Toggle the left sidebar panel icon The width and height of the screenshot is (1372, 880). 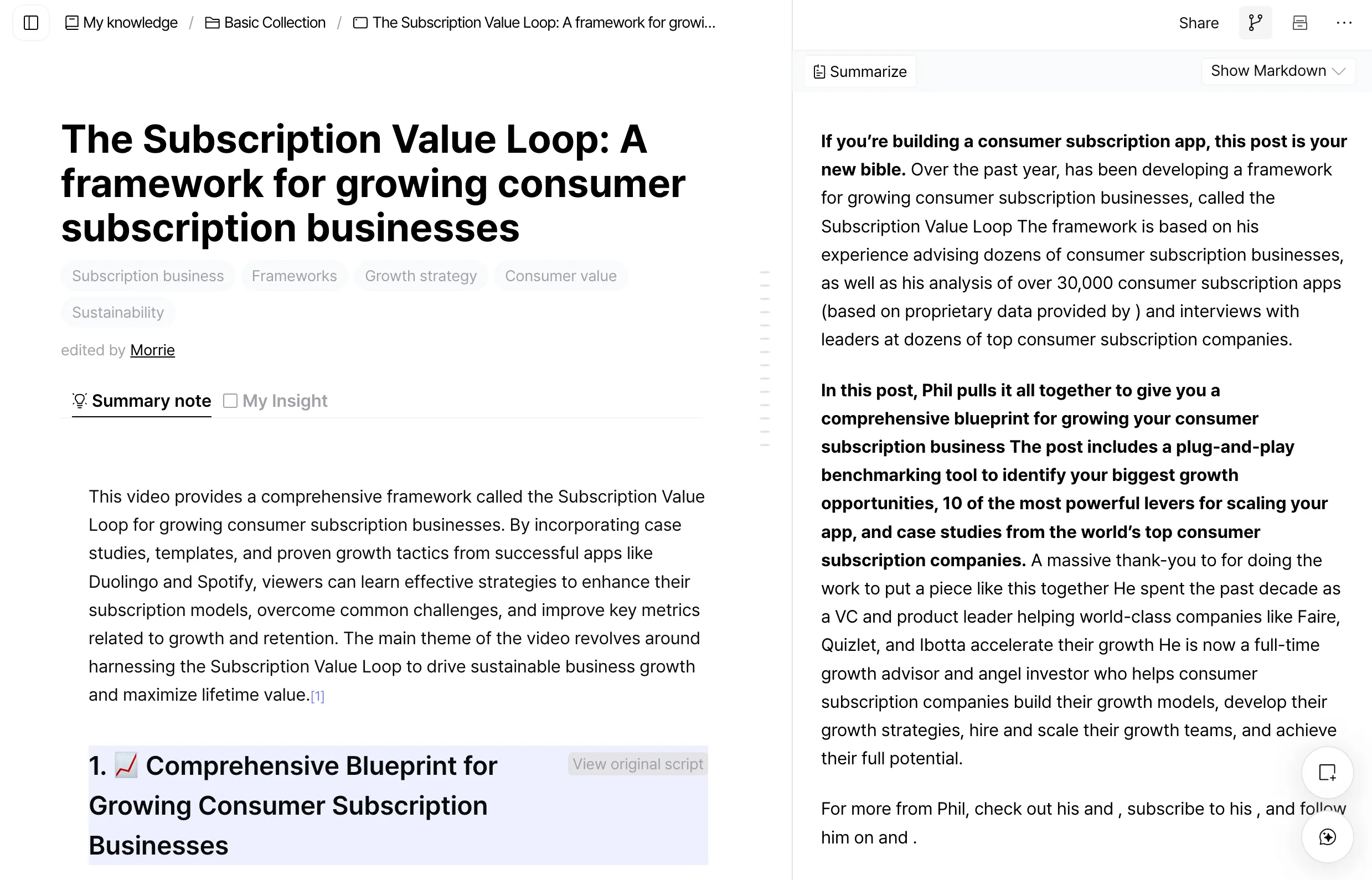point(31,23)
